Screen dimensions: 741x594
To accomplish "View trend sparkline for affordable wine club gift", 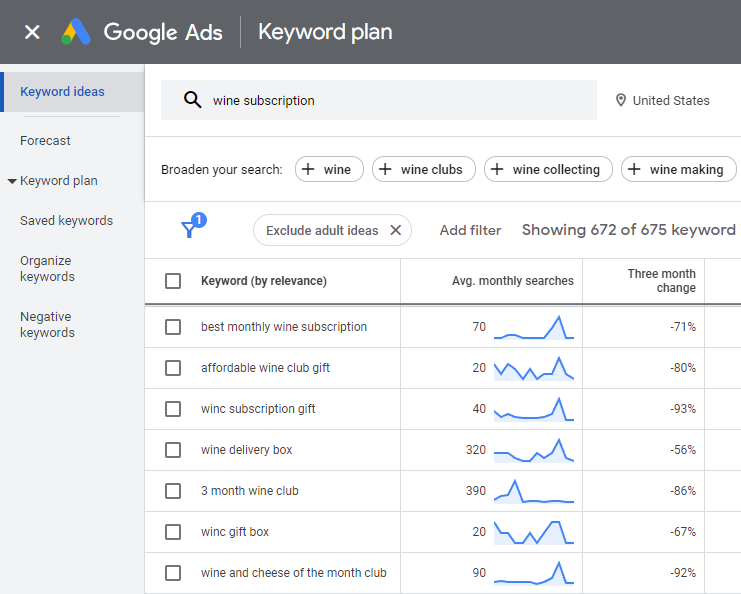I will click(x=534, y=368).
